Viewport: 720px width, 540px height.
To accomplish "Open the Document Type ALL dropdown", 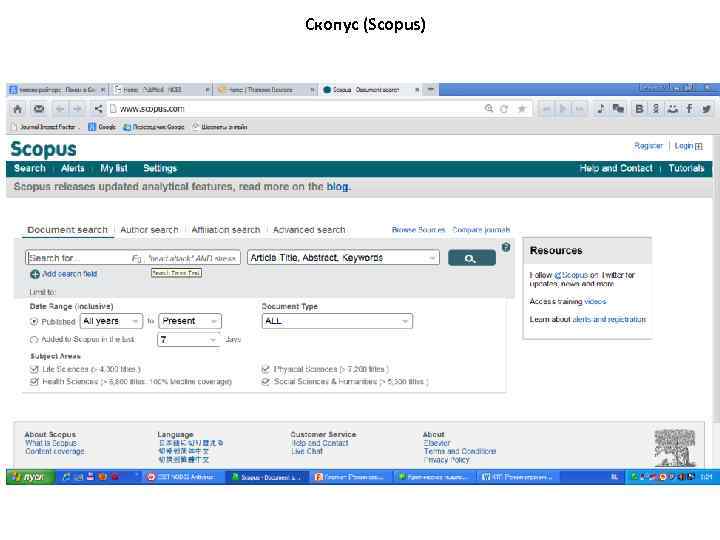I will (337, 321).
